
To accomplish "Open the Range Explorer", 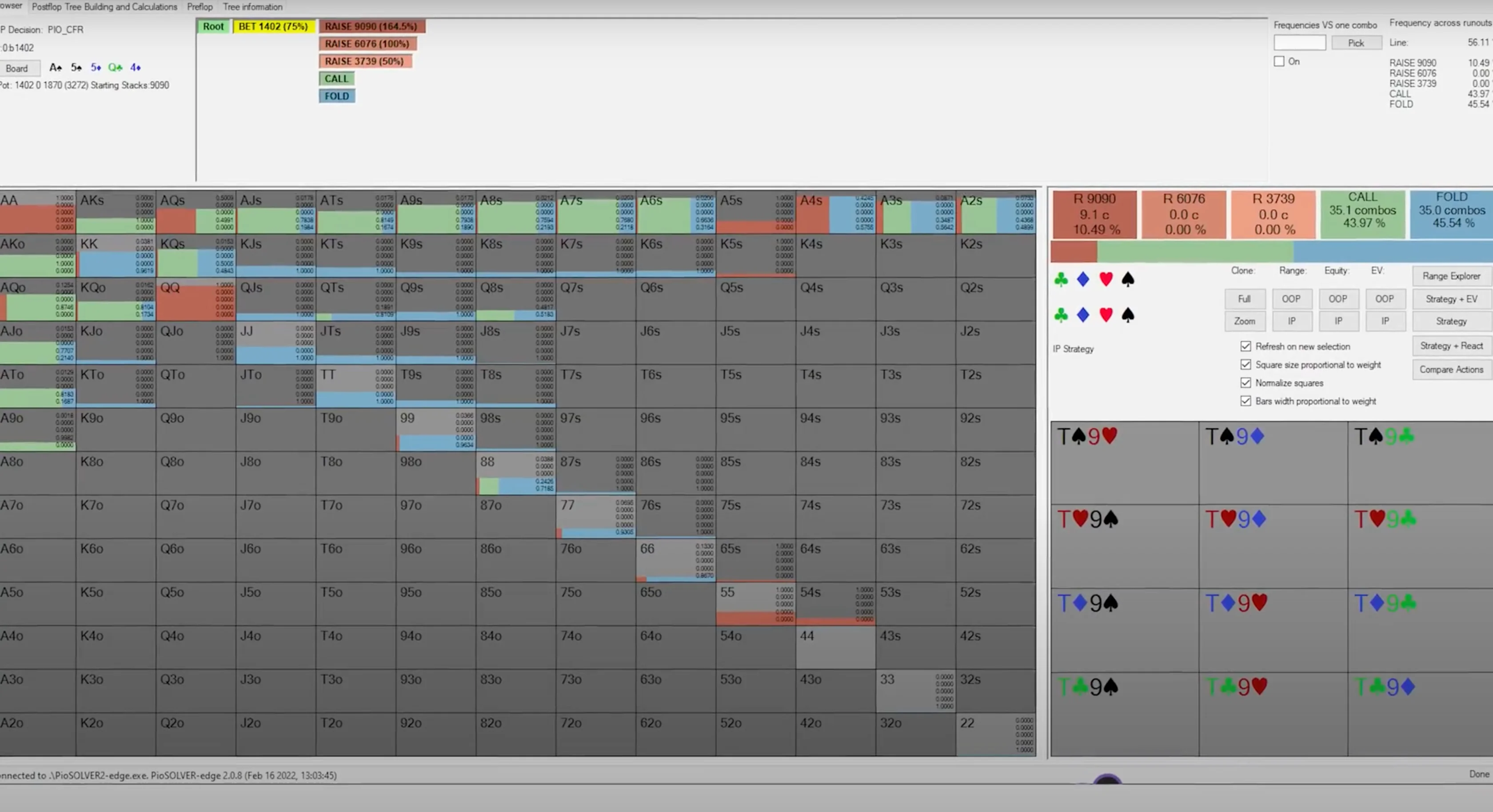I will 1451,276.
